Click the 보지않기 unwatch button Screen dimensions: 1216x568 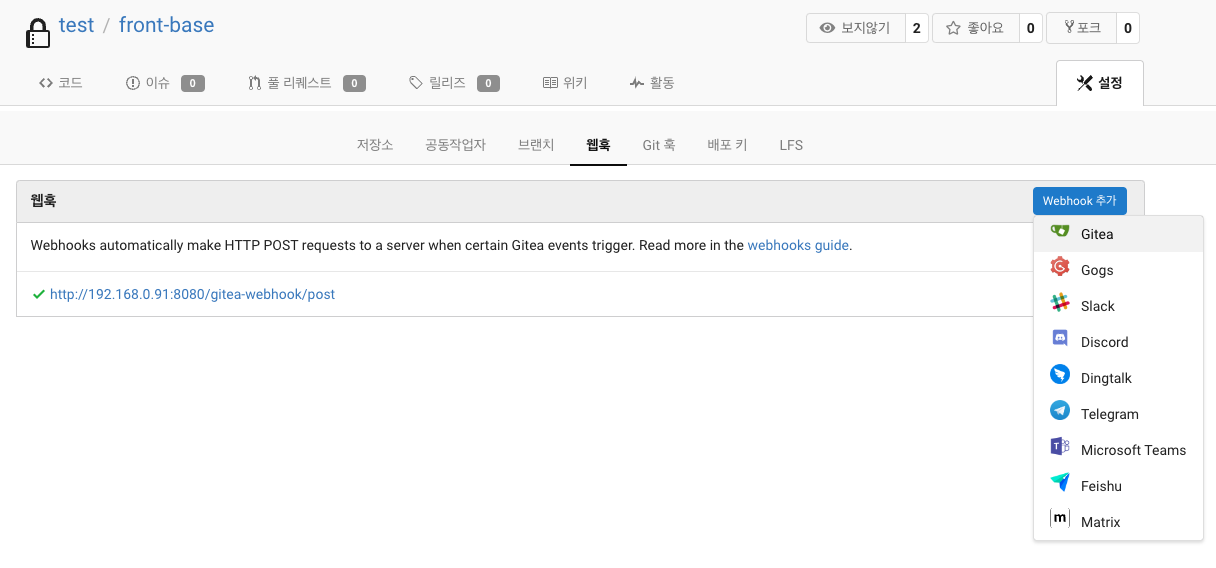coord(856,28)
